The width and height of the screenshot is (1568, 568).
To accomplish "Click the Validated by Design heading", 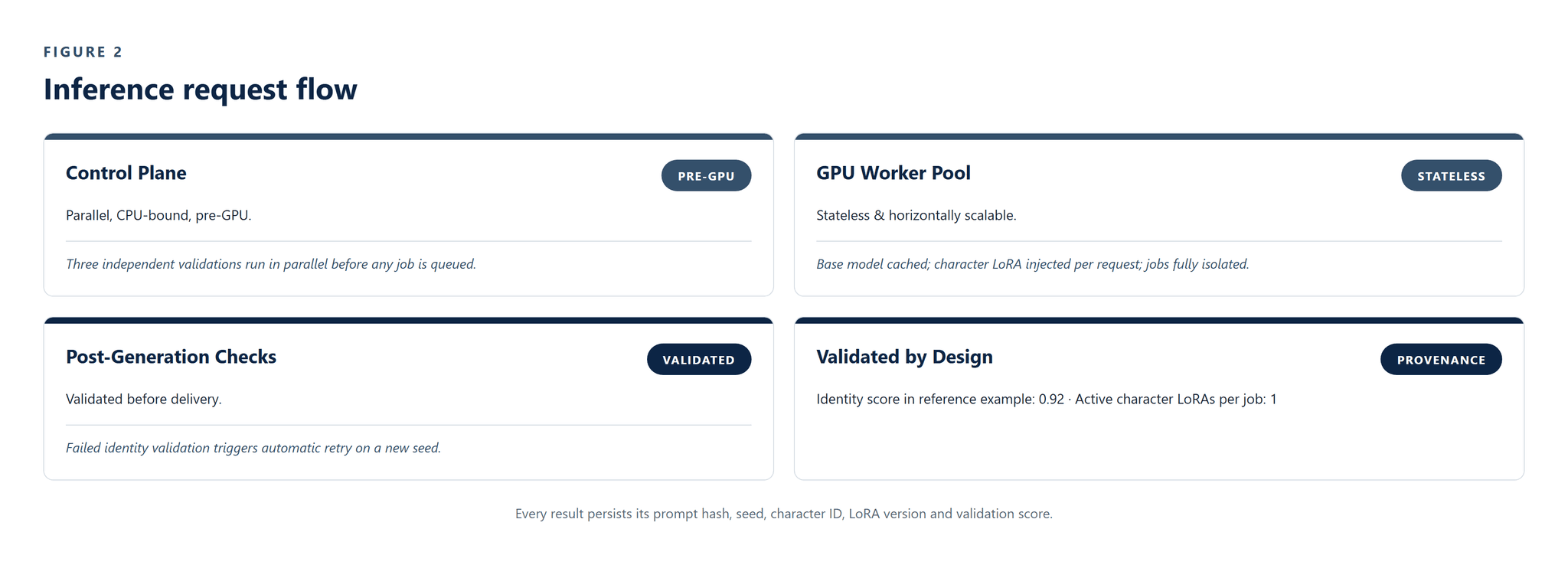I will (x=904, y=357).
